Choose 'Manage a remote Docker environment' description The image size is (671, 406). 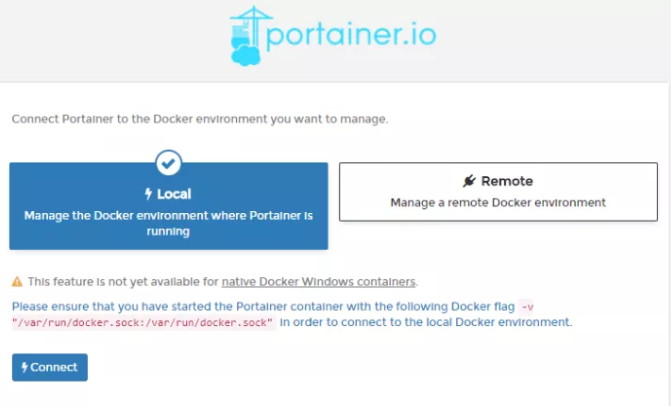tap(498, 202)
